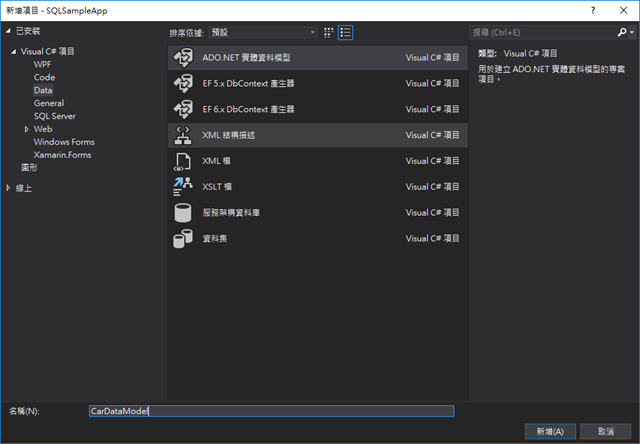Image resolution: width=640 pixels, height=444 pixels.
Task: Select the ADO.NET row text label
Action: (246, 58)
